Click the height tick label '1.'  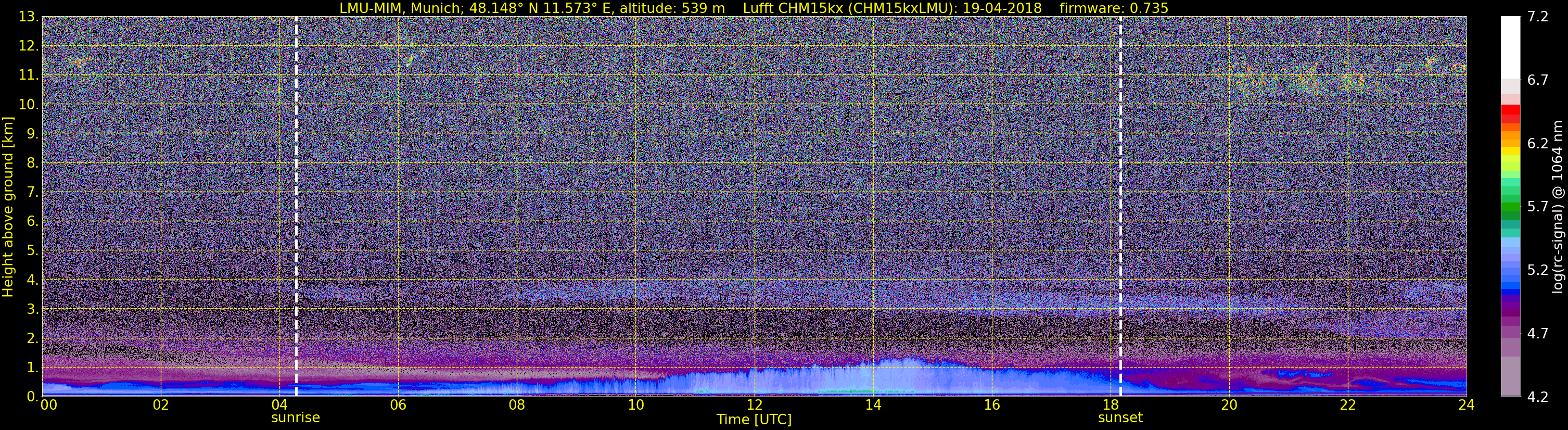(x=32, y=367)
